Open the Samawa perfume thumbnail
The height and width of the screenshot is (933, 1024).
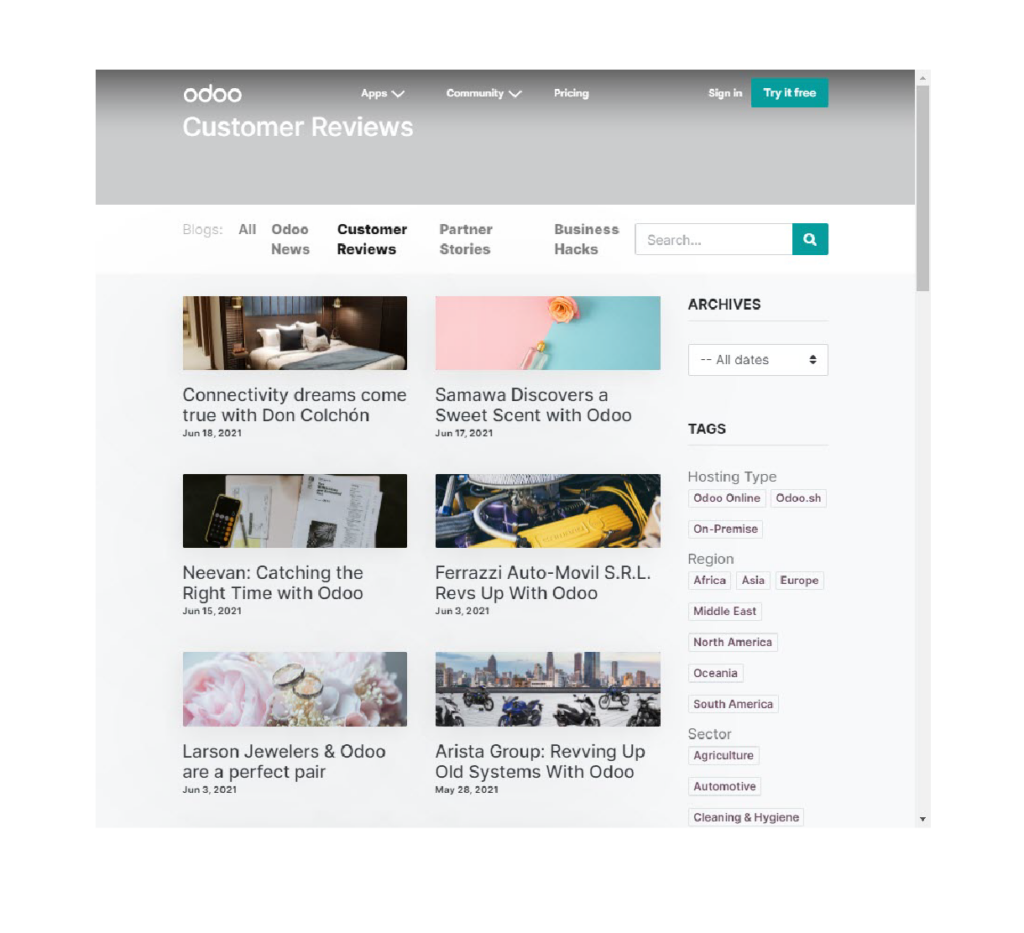547,333
